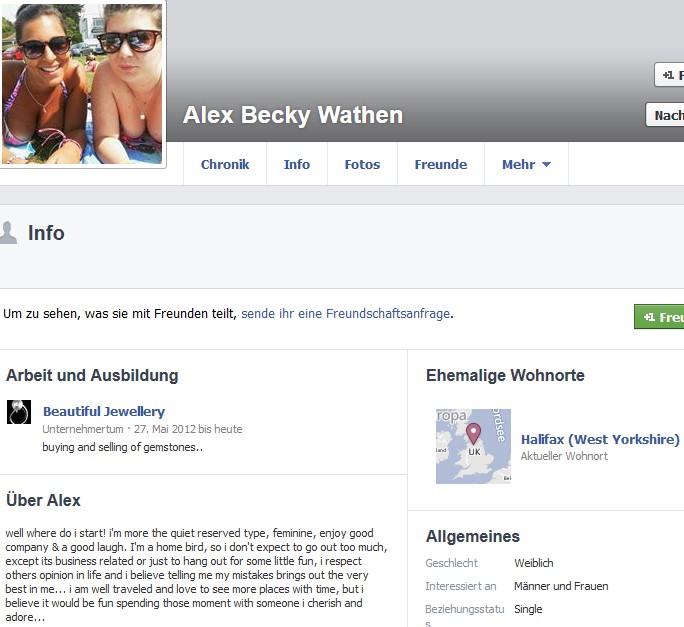Click the Info section person silhouette icon
The image size is (684, 627).
(x=8, y=233)
